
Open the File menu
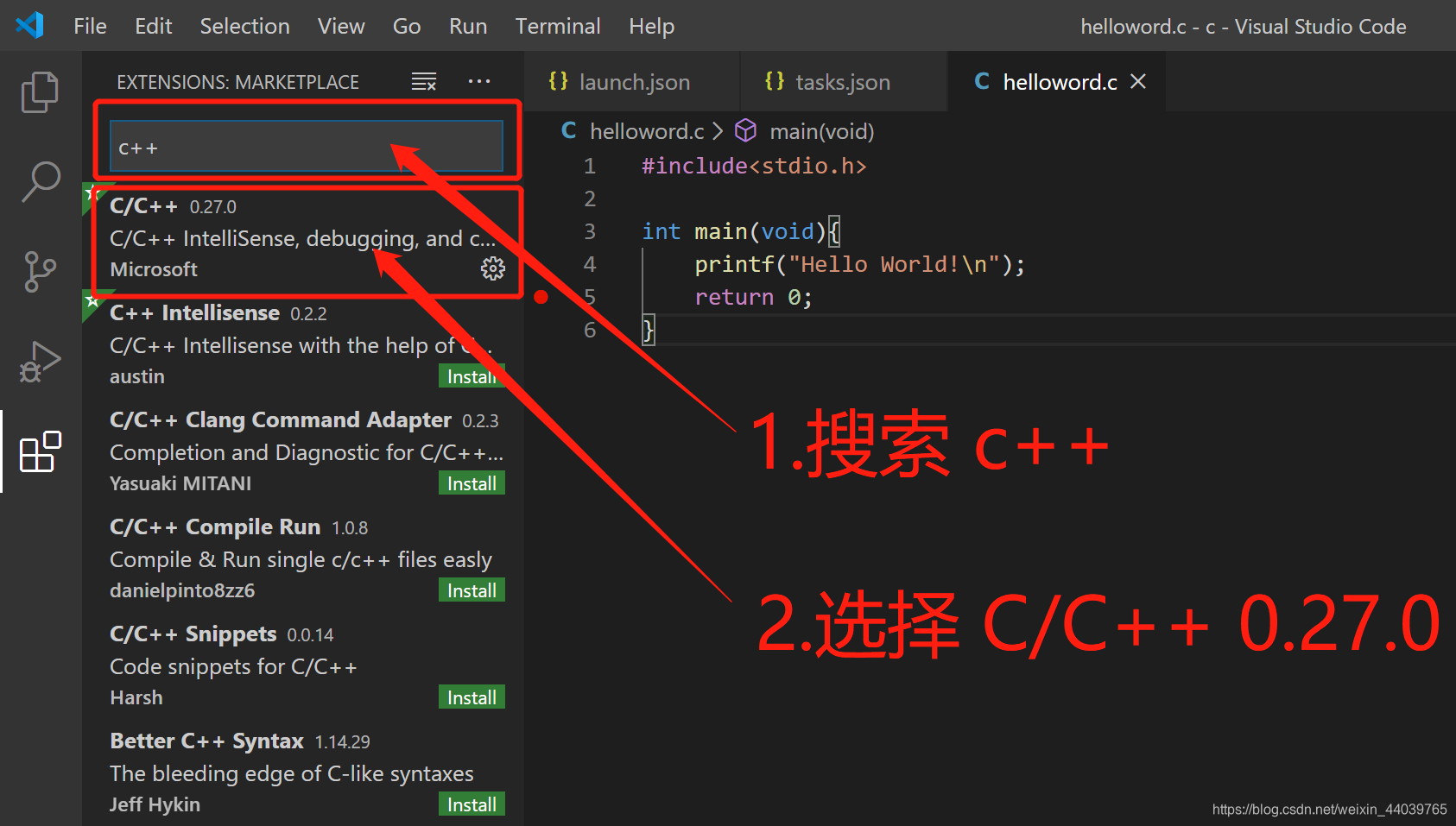pyautogui.click(x=90, y=26)
